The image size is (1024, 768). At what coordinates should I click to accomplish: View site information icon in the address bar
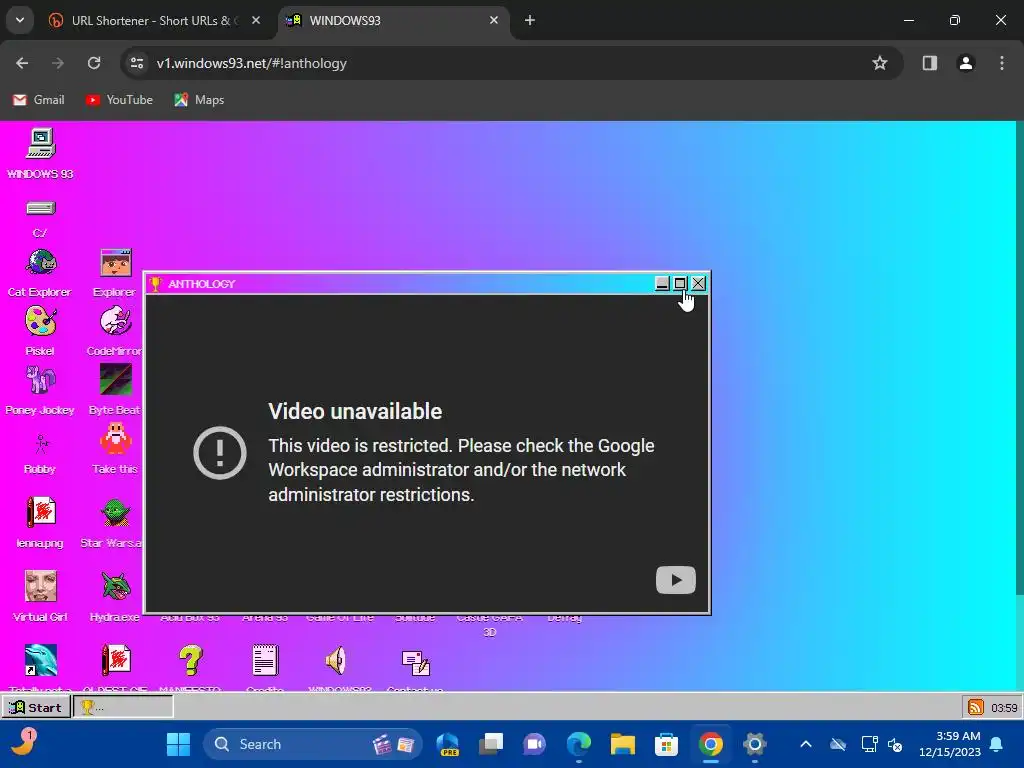tap(137, 63)
